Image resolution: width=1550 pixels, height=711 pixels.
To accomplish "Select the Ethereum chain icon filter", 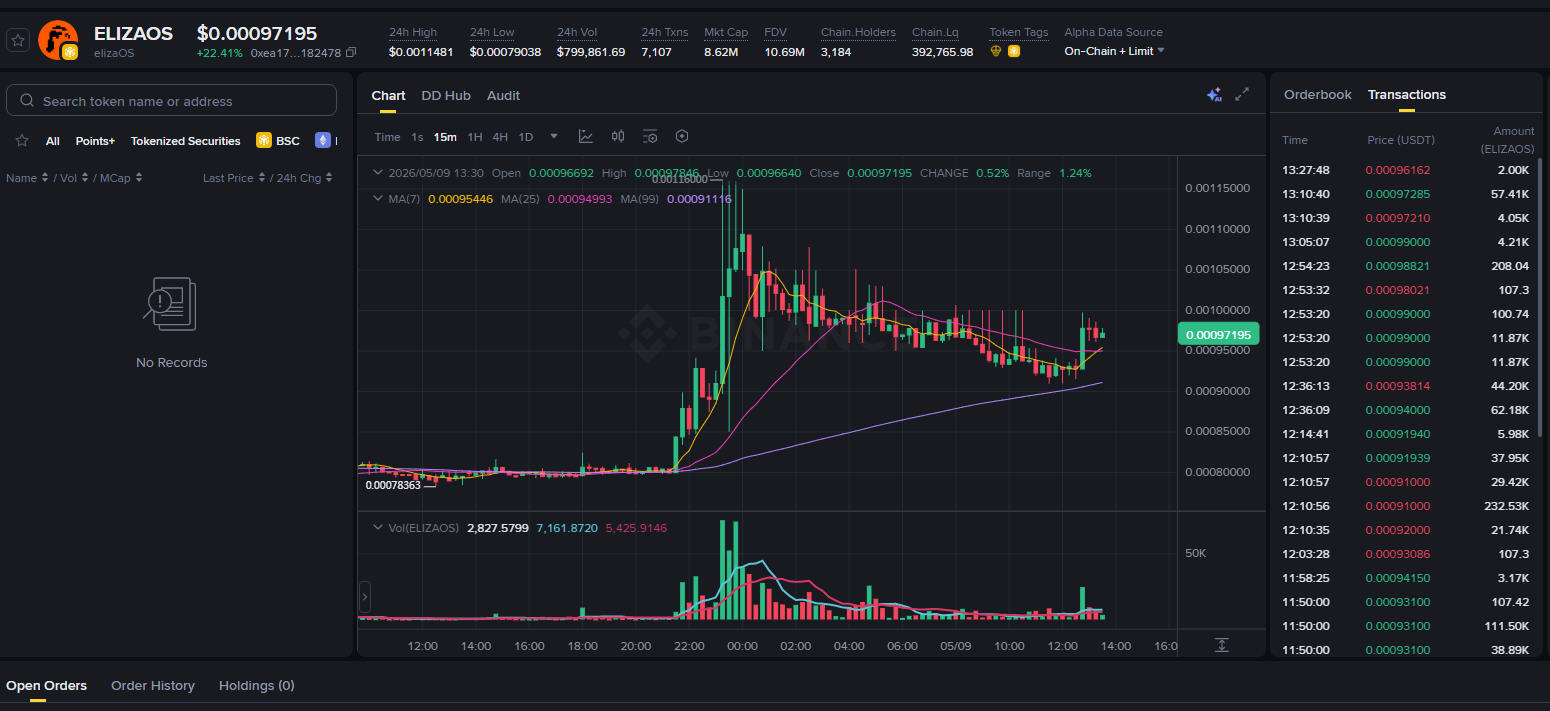I will click(x=322, y=141).
